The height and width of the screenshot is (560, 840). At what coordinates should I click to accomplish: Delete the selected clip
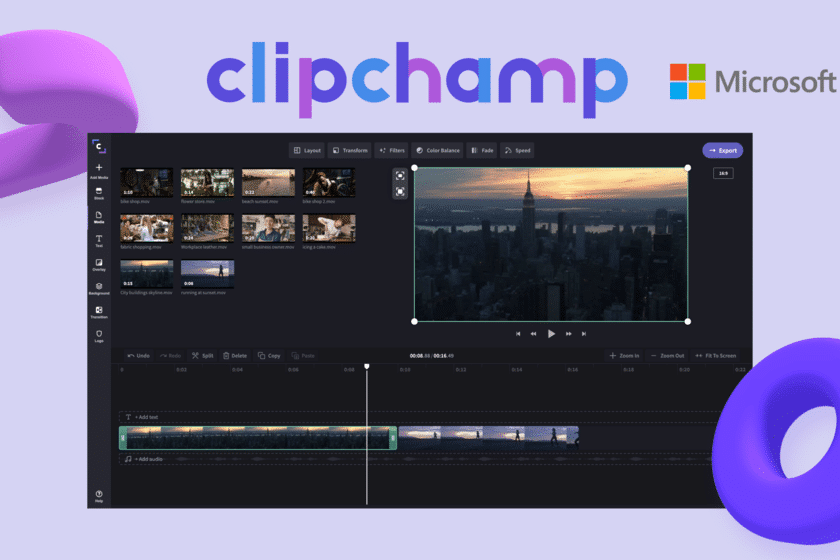click(x=235, y=356)
